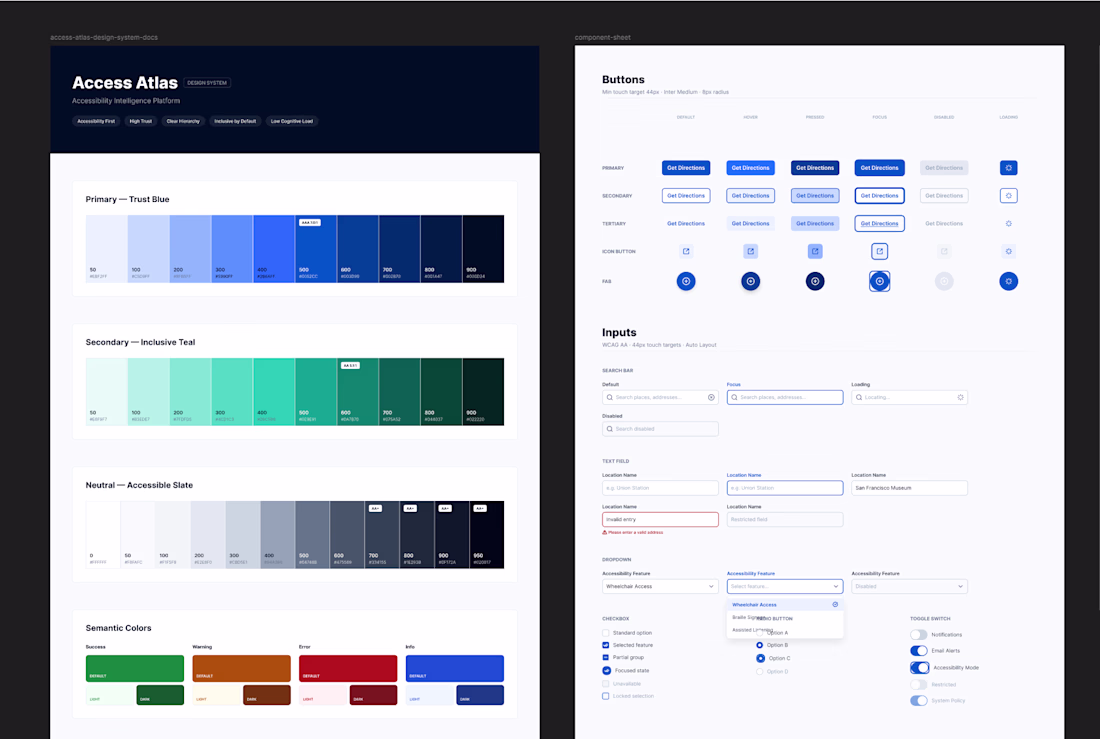
Task: Toggle the Focused state checkbox
Action: (x=606, y=670)
